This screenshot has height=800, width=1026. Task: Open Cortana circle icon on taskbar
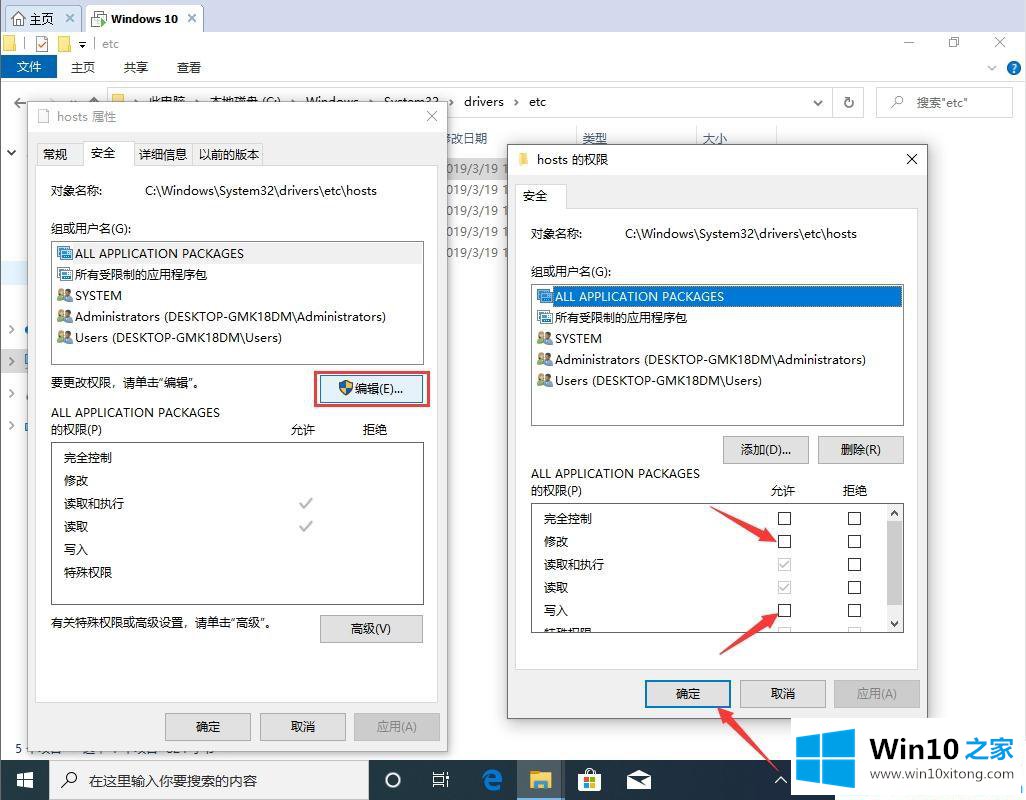tap(393, 780)
